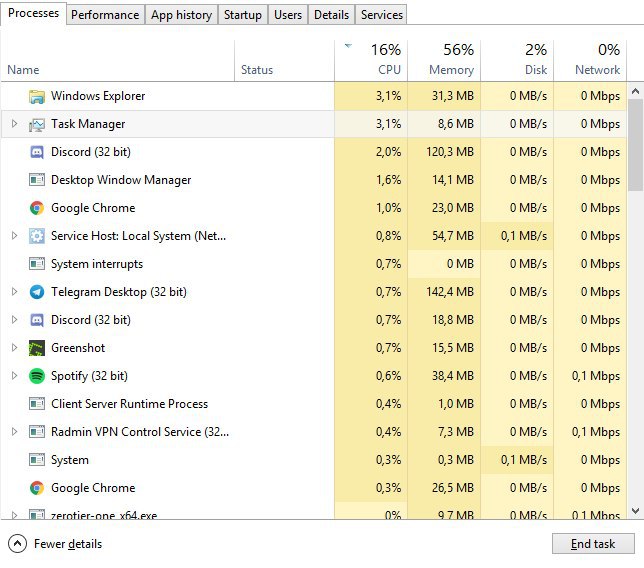The width and height of the screenshot is (644, 568).
Task: Sort by the Memory column header
Action: click(x=444, y=60)
